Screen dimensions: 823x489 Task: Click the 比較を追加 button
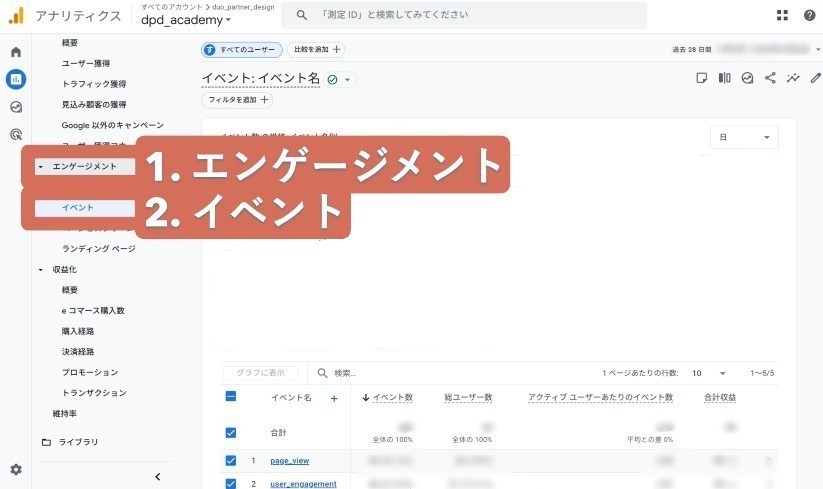pos(316,50)
